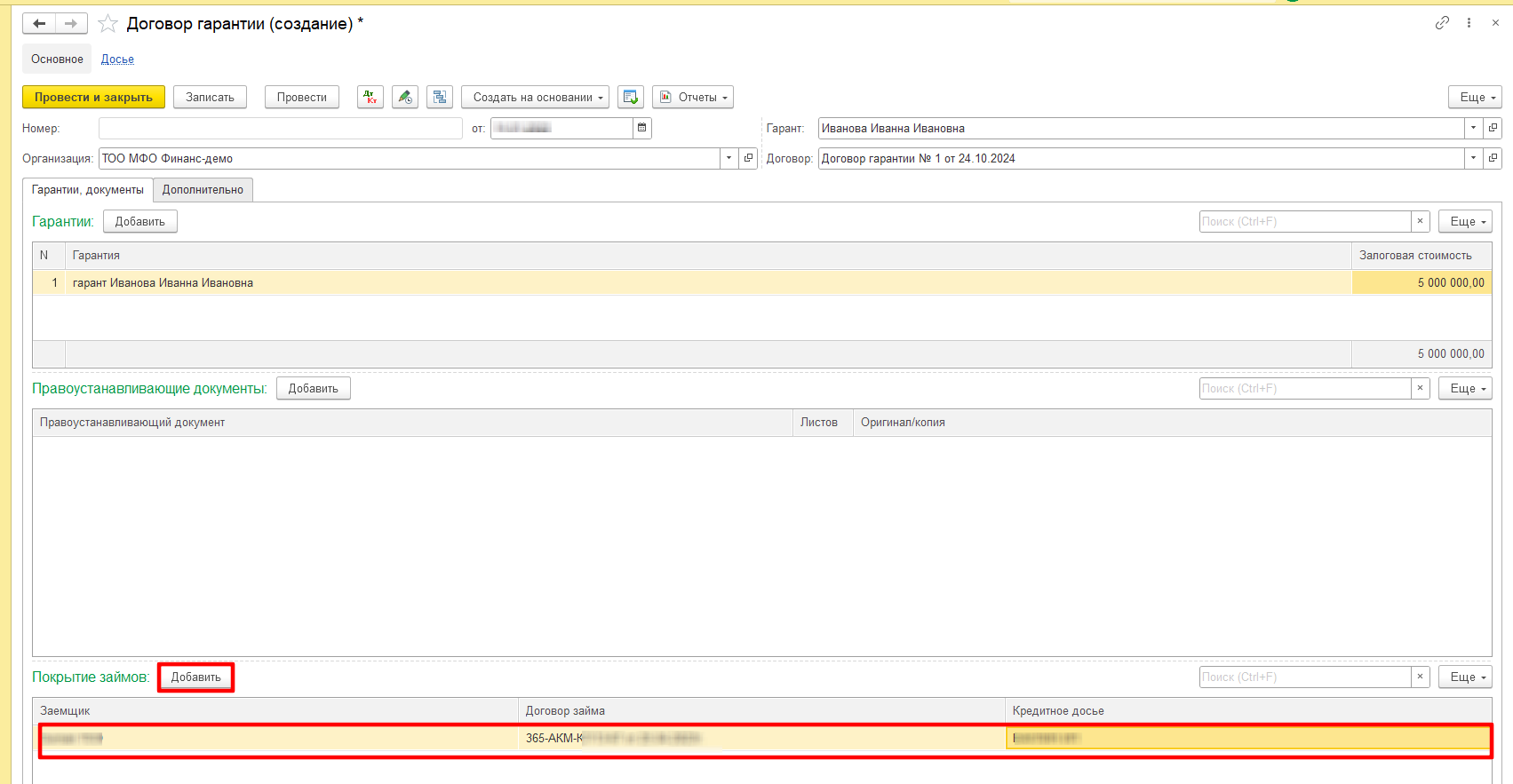Screen dimensions: 1513x784
Task: Open the Договор record in a form
Action: (1493, 158)
